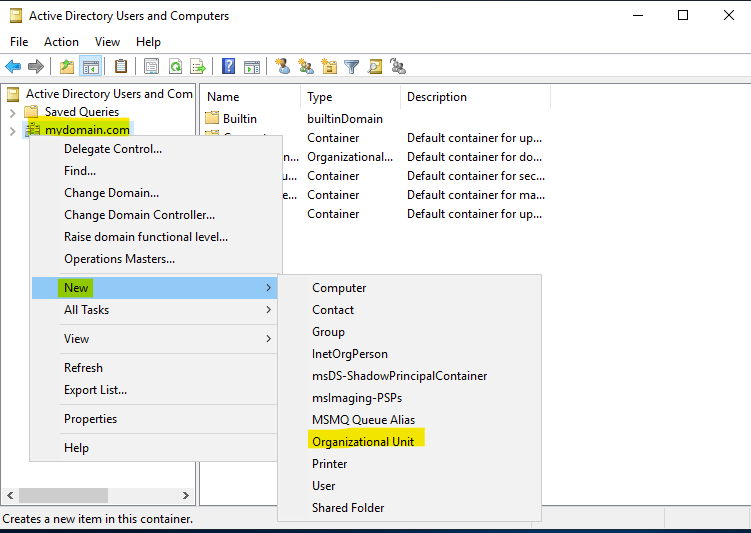The height and width of the screenshot is (533, 751).
Task: Click the create new user toolbar icon
Action: [283, 67]
